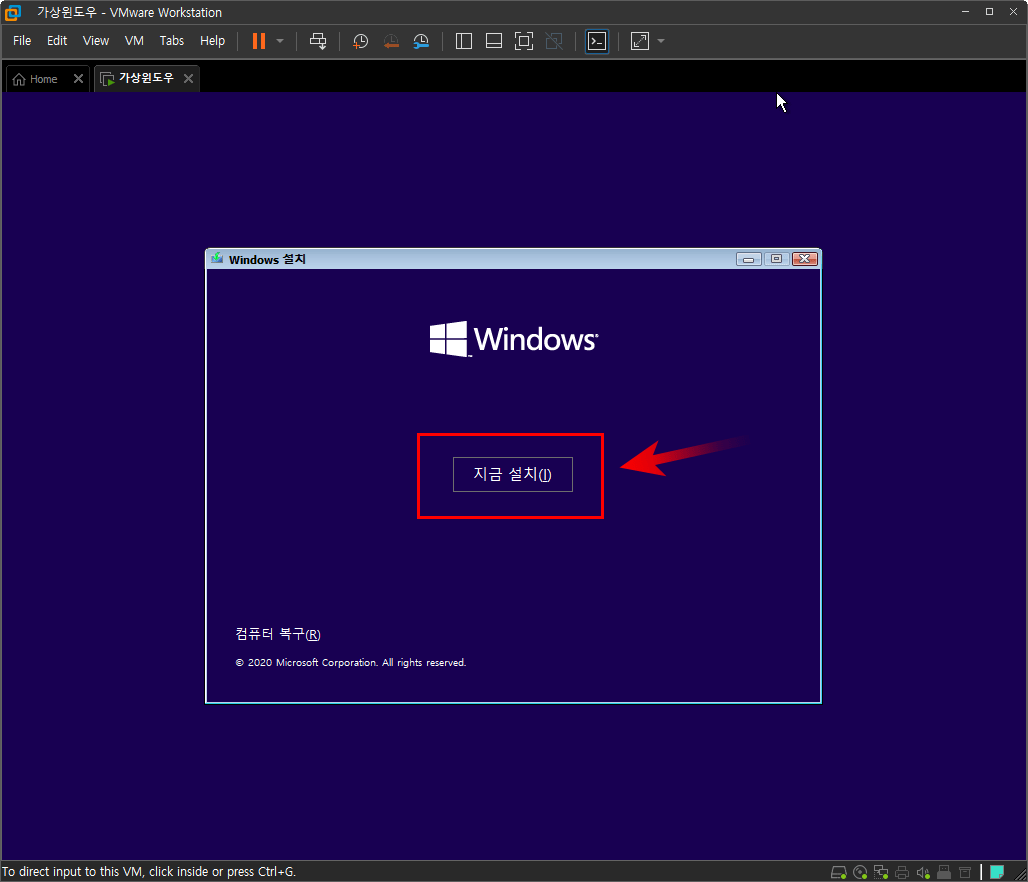The height and width of the screenshot is (882, 1028).
Task: Minimize the VMware Workstation window
Action: (x=965, y=12)
